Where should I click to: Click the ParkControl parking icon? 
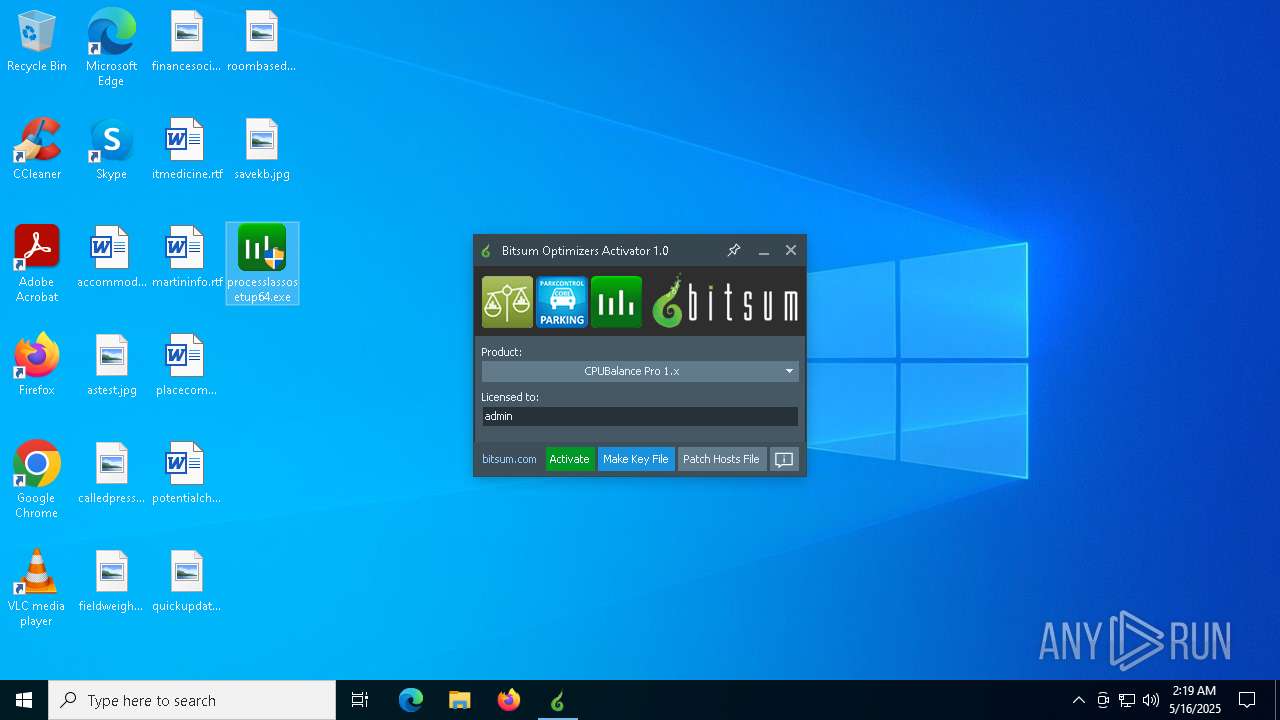561,302
